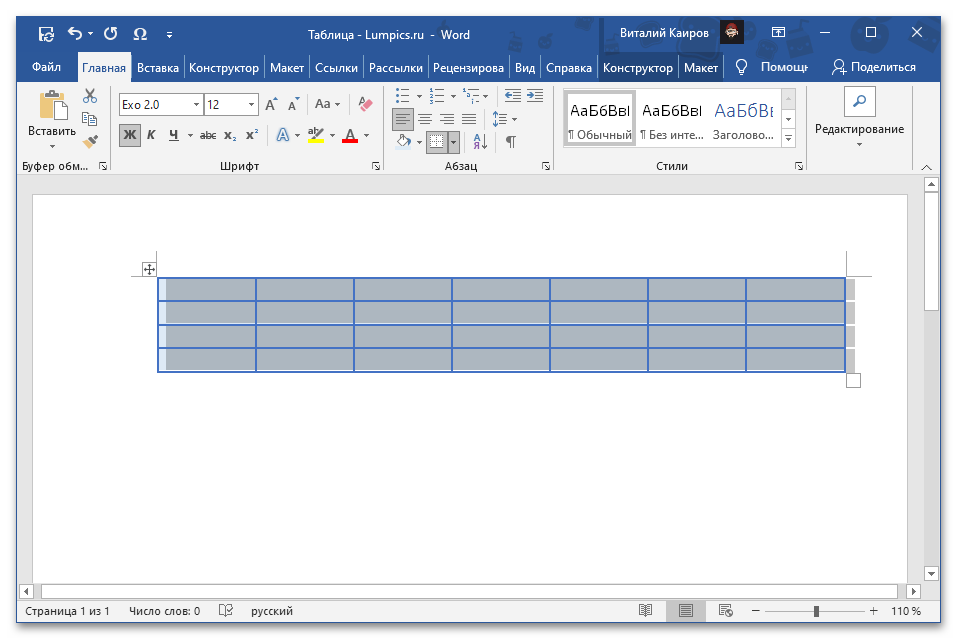Click numbered list button
957x639 pixels.
click(x=437, y=96)
